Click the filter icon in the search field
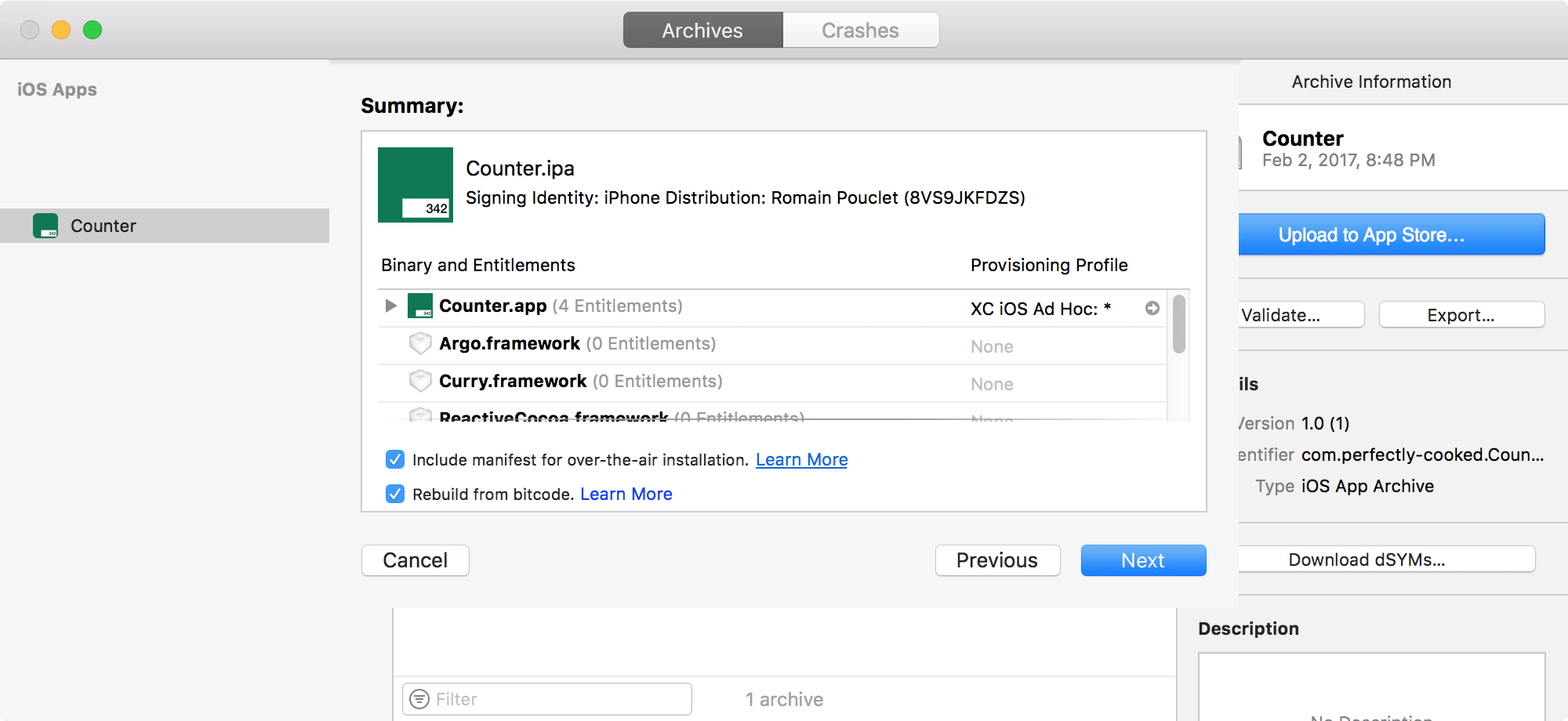 [x=420, y=699]
